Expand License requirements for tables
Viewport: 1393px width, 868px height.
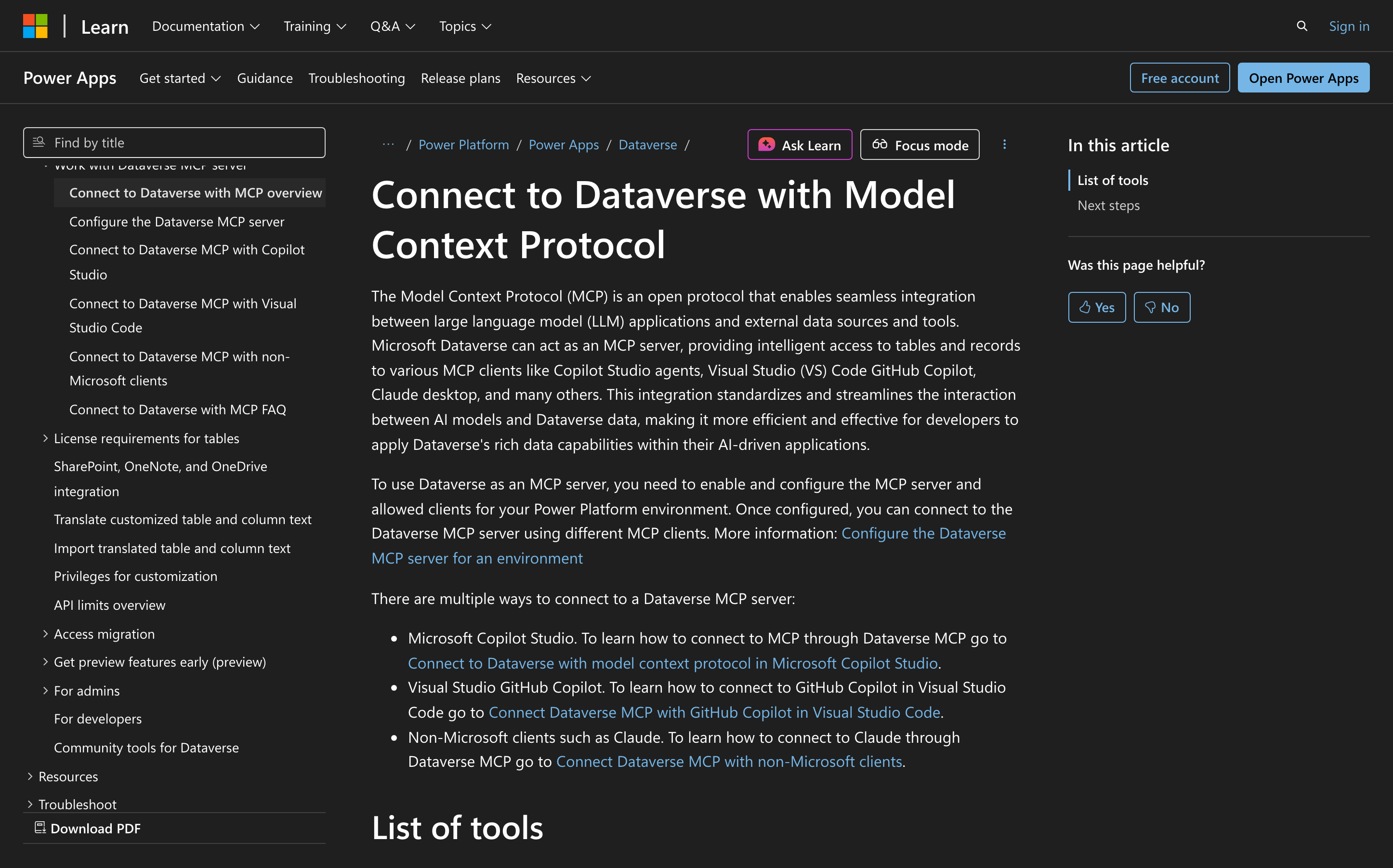[x=45, y=438]
